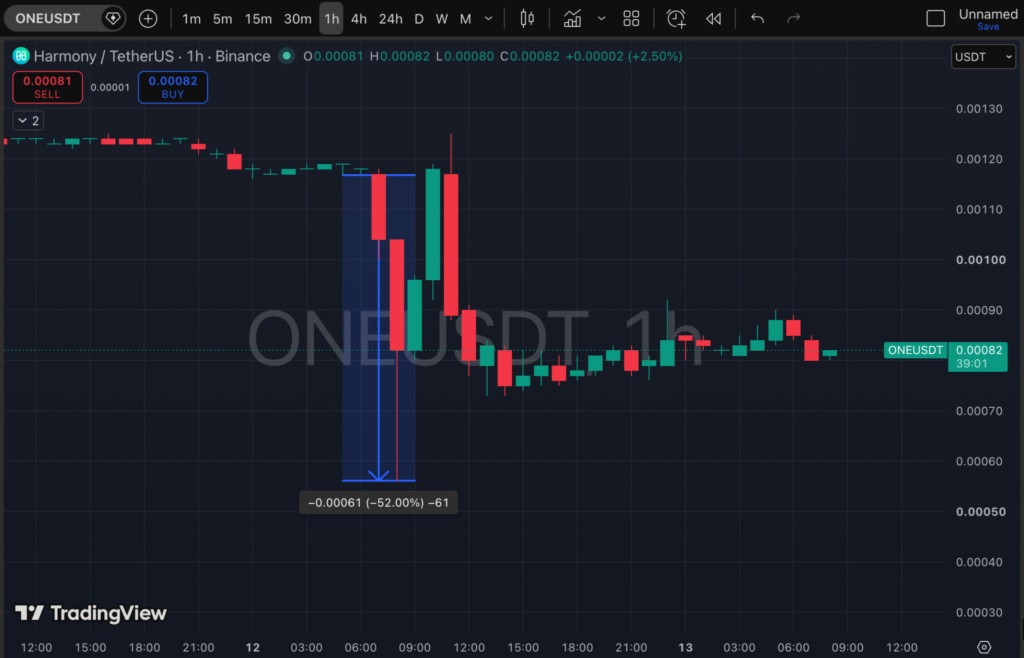Viewport: 1024px width, 658px height.
Task: Click the change value +0.00002 (+2.50%)
Action: [x=624, y=56]
